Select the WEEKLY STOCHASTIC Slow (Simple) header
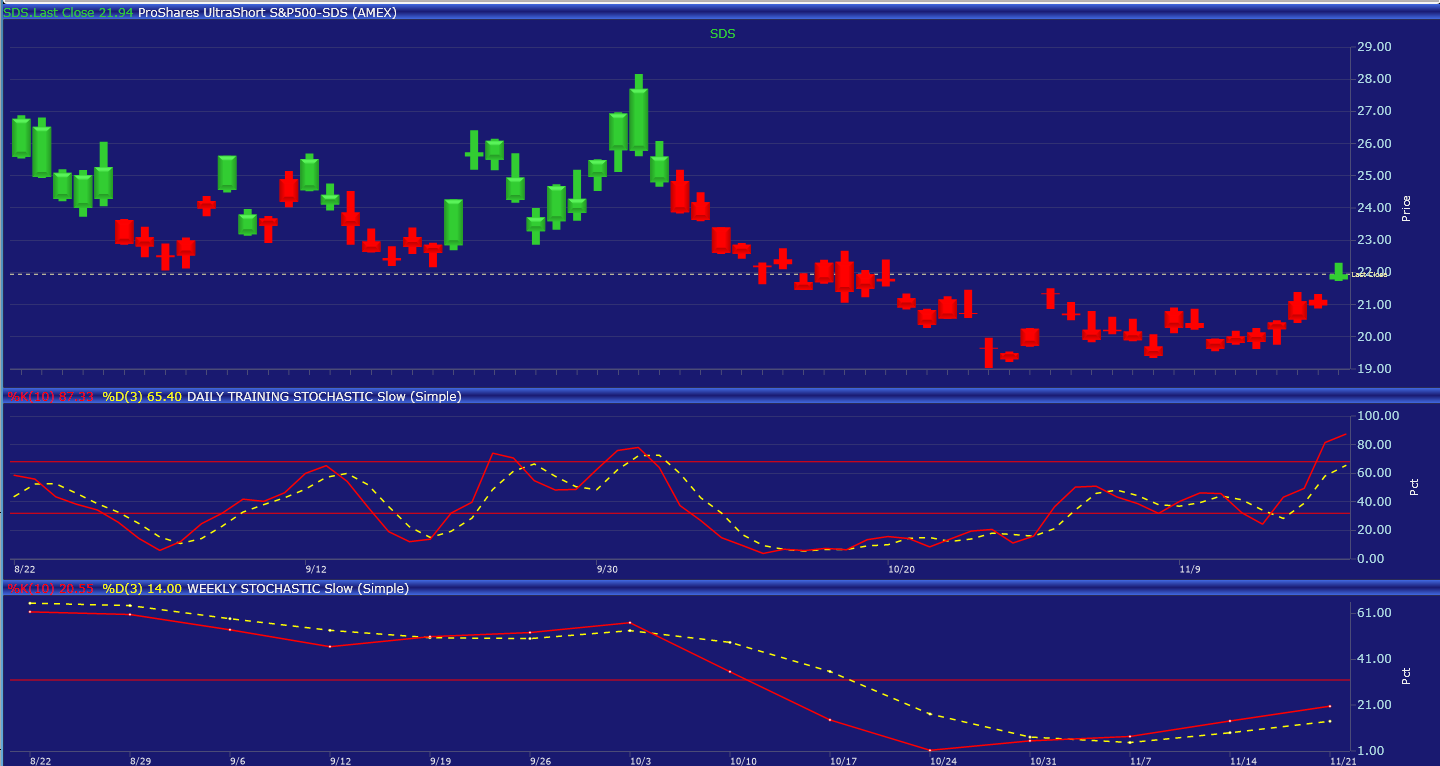This screenshot has width=1440, height=766. [x=298, y=589]
